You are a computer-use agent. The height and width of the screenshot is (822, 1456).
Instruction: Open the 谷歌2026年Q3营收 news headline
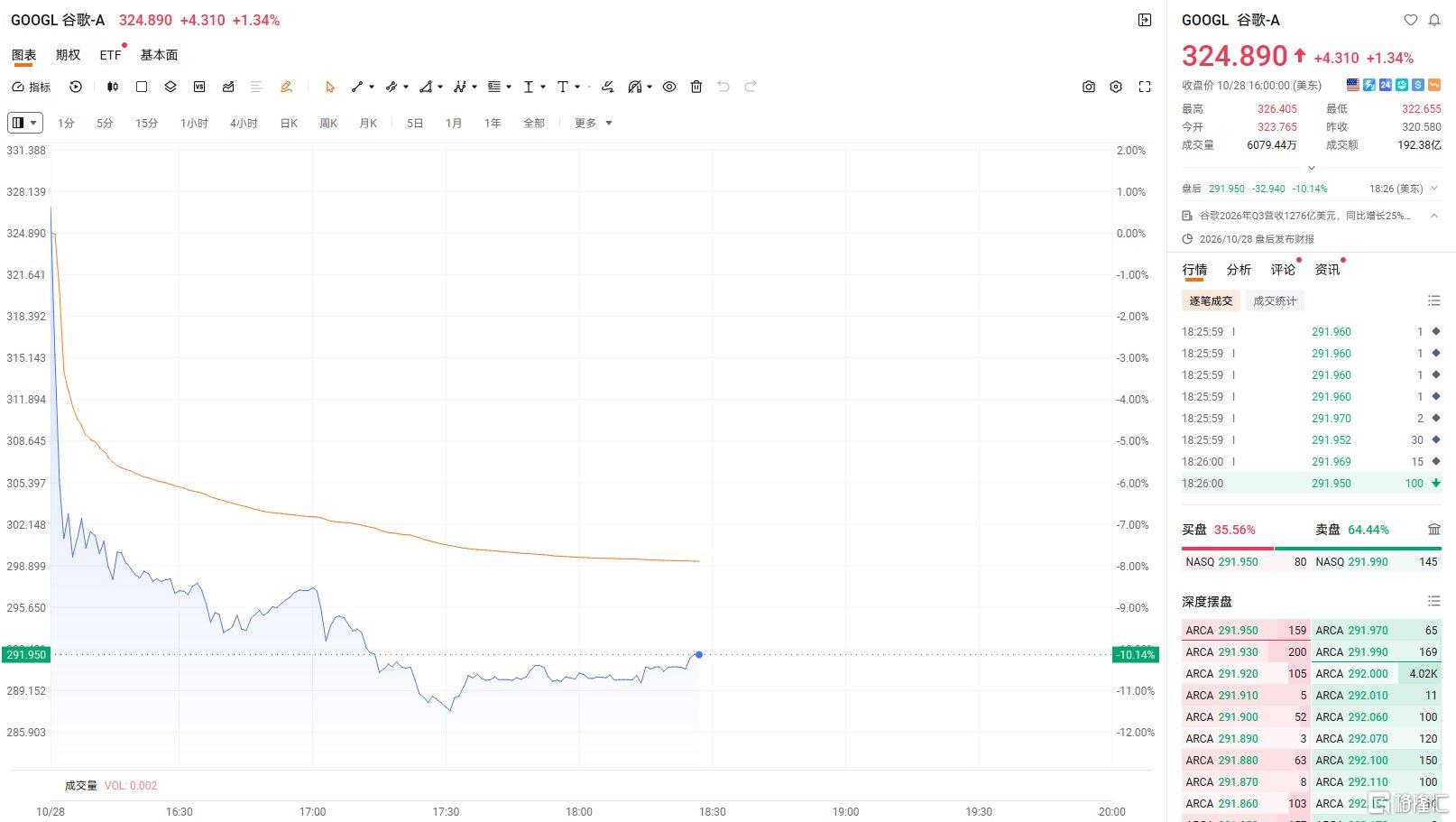tap(1304, 216)
